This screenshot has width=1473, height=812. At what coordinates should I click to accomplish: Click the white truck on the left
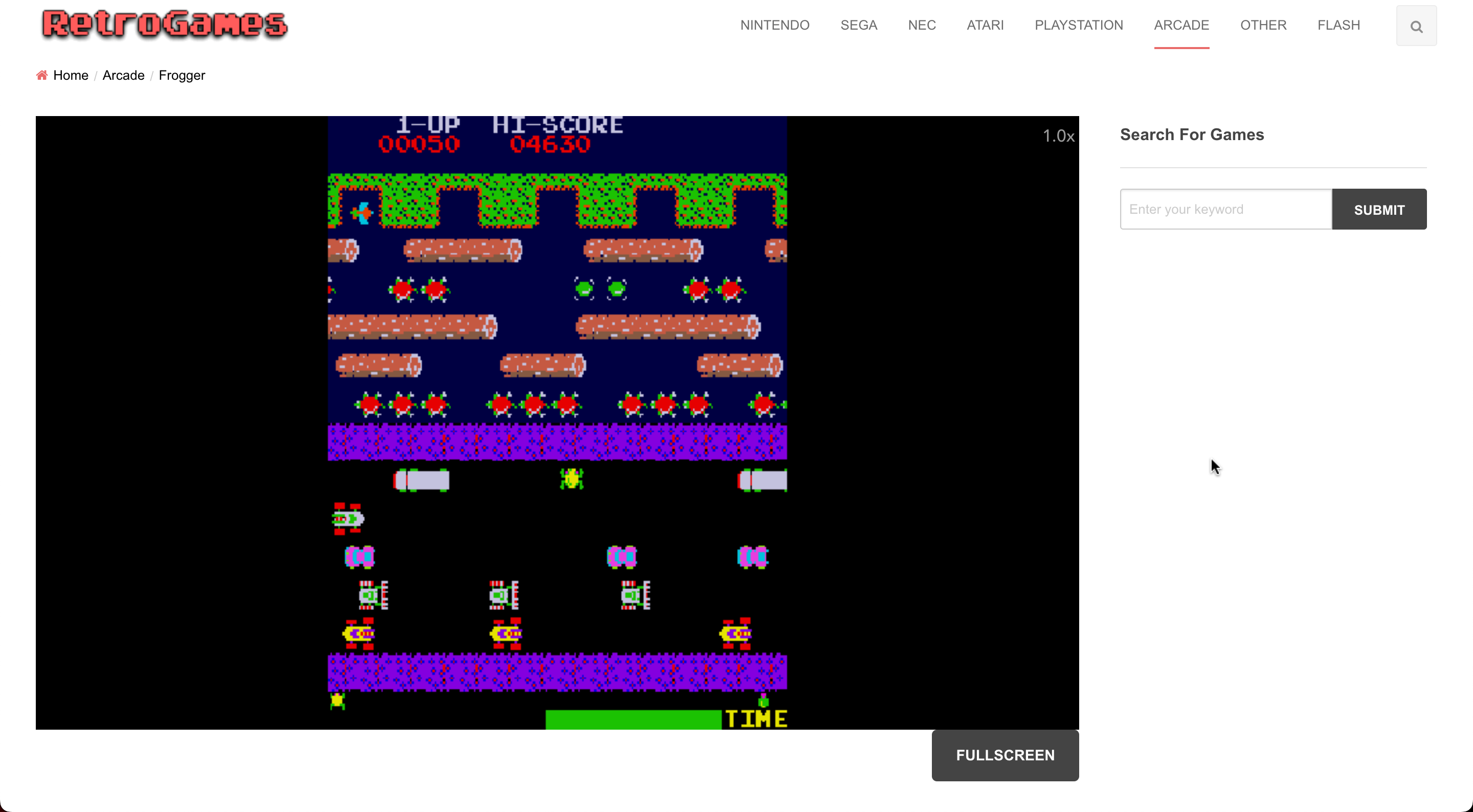click(x=422, y=480)
